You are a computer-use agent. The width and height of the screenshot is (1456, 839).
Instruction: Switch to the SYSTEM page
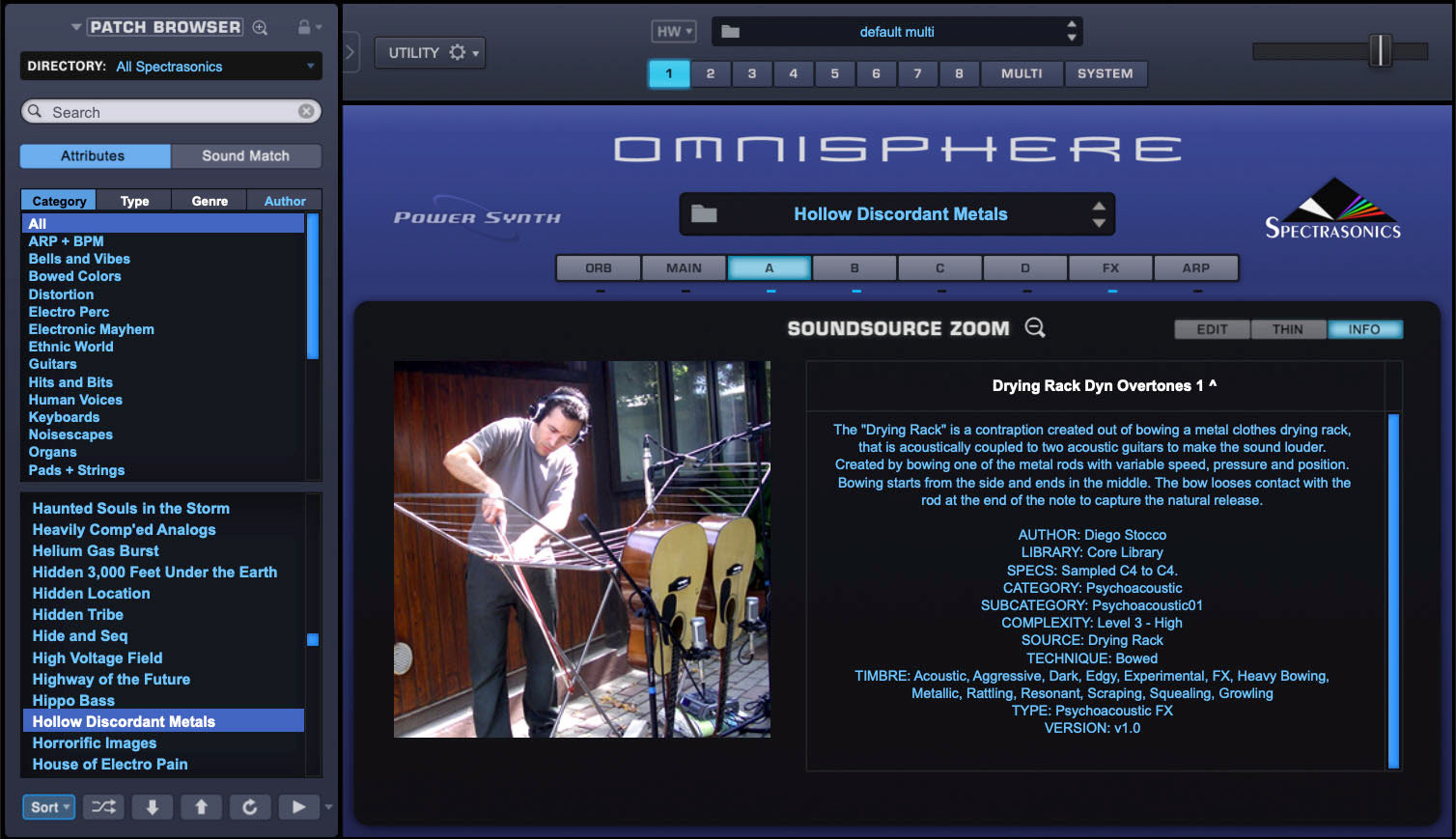[1106, 73]
